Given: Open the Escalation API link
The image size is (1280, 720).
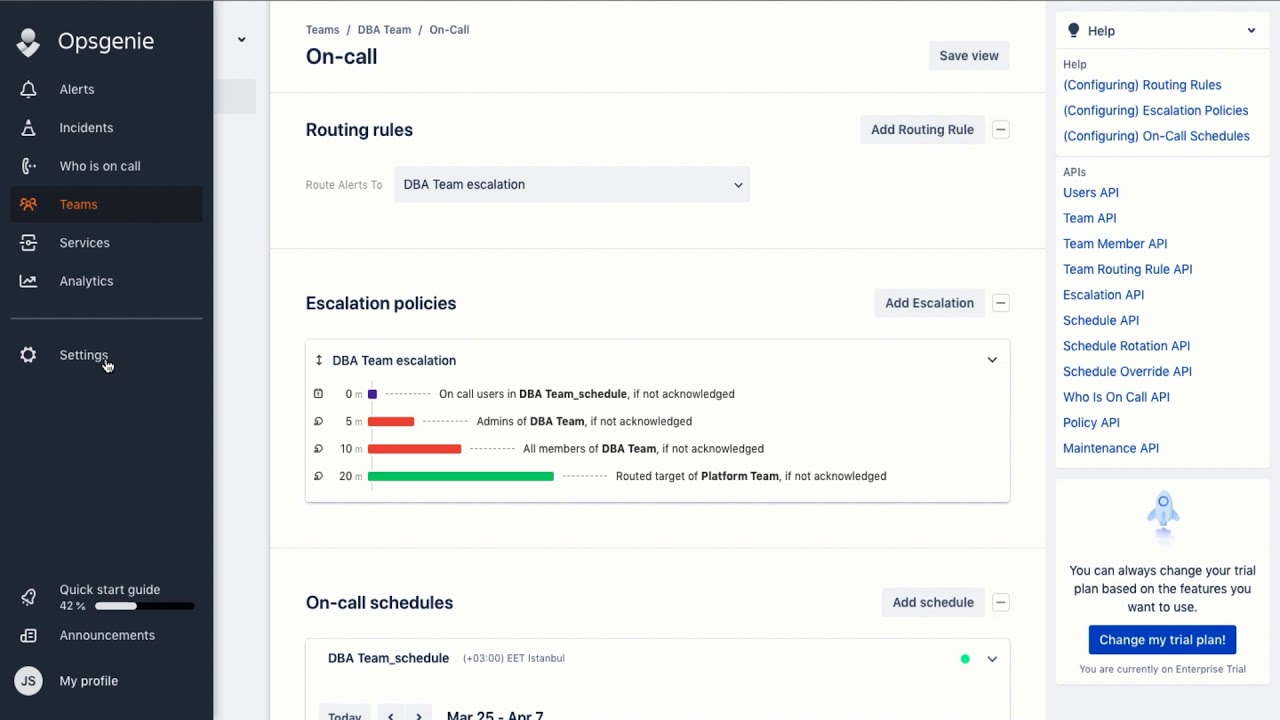Looking at the screenshot, I should coord(1103,295).
